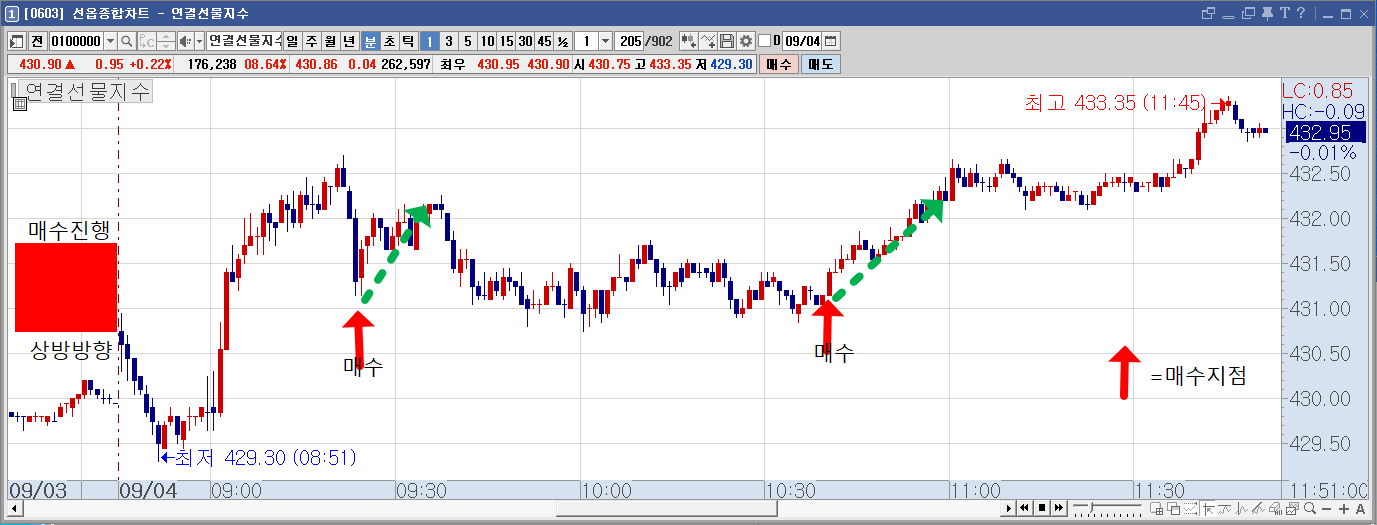The width and height of the screenshot is (1377, 525).
Task: Zoom in with the plus icon
Action: (1344, 508)
